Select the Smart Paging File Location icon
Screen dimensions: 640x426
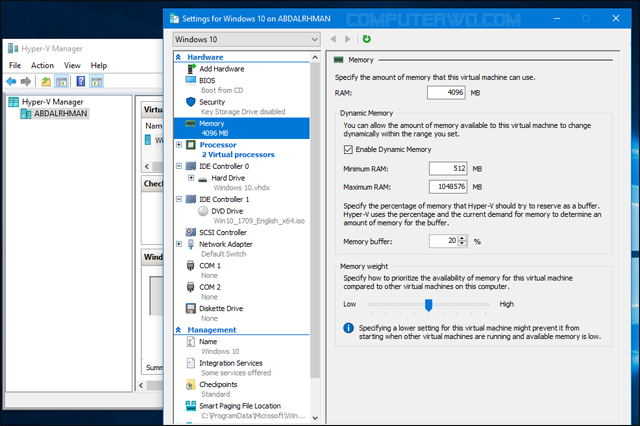(x=191, y=406)
